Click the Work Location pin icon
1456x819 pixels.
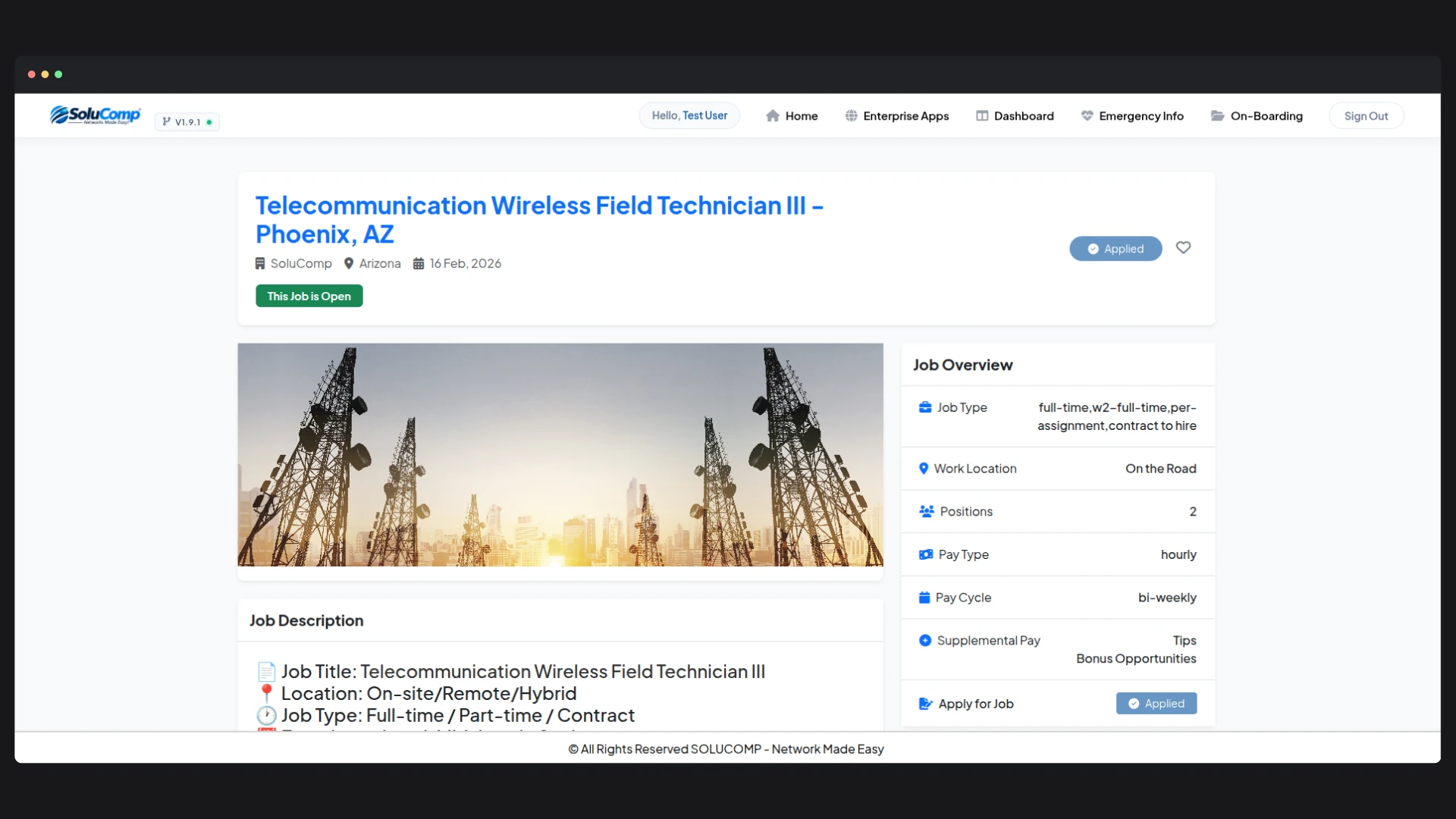point(924,469)
